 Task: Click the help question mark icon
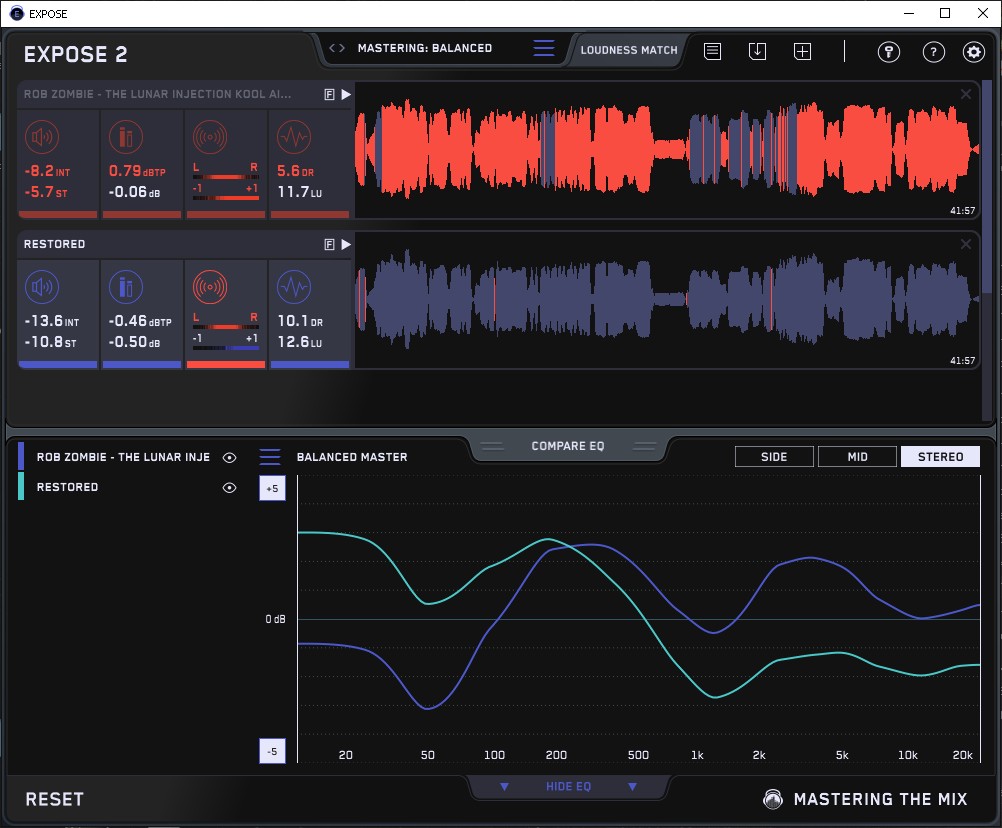(933, 52)
